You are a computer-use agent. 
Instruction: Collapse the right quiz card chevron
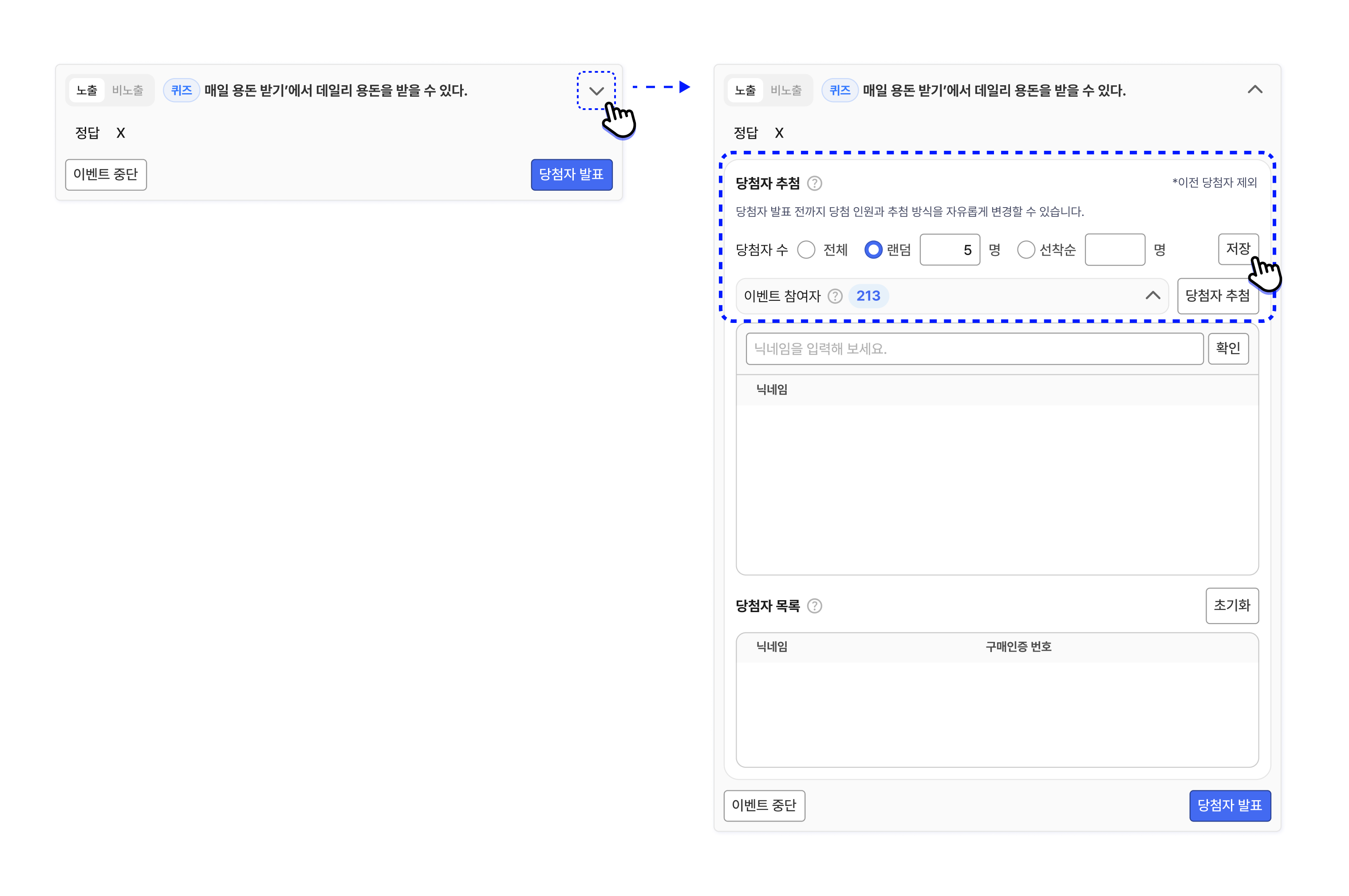pos(1254,90)
